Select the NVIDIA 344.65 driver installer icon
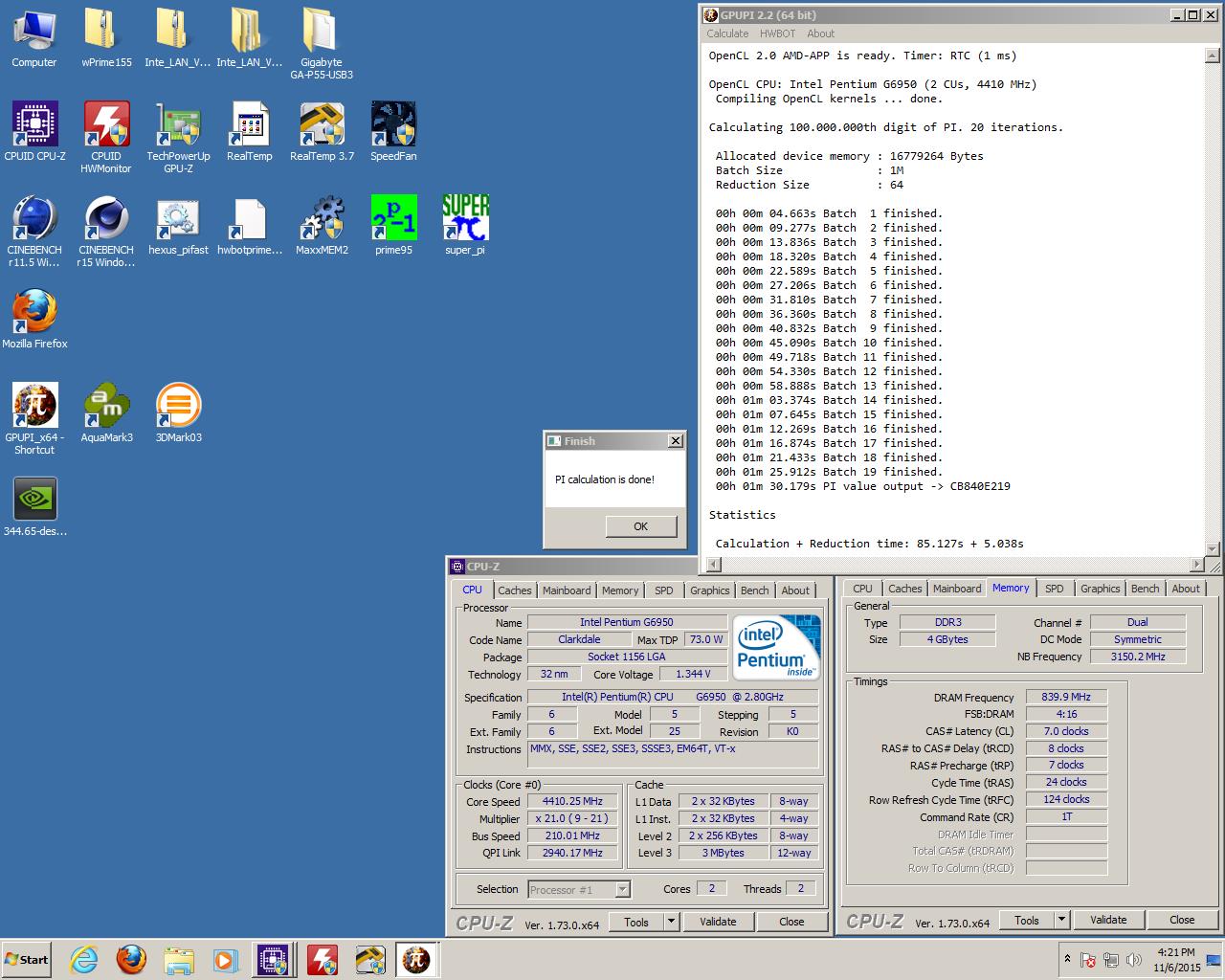 pos(34,507)
